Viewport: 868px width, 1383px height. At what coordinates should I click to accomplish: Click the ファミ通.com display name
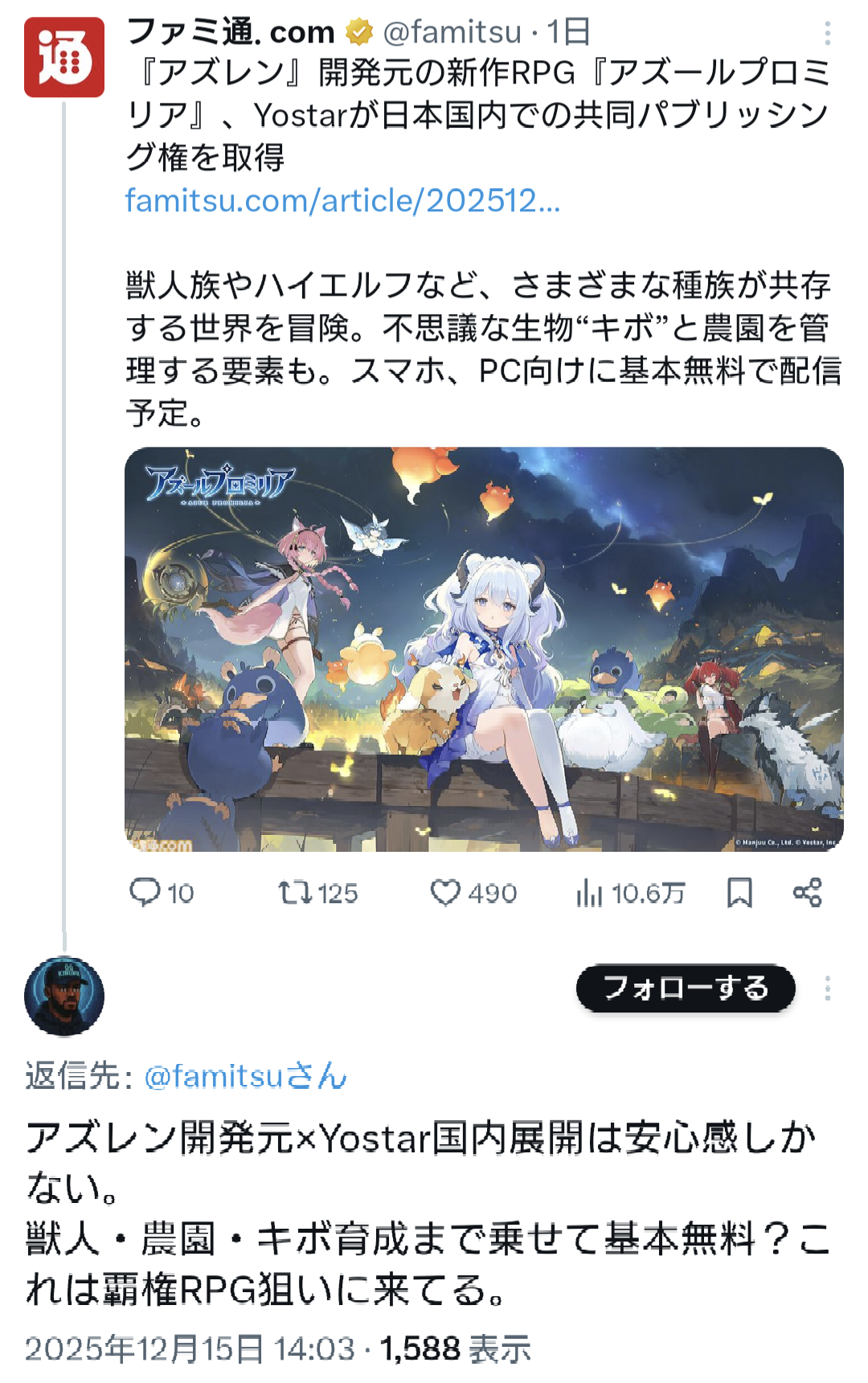click(x=231, y=32)
